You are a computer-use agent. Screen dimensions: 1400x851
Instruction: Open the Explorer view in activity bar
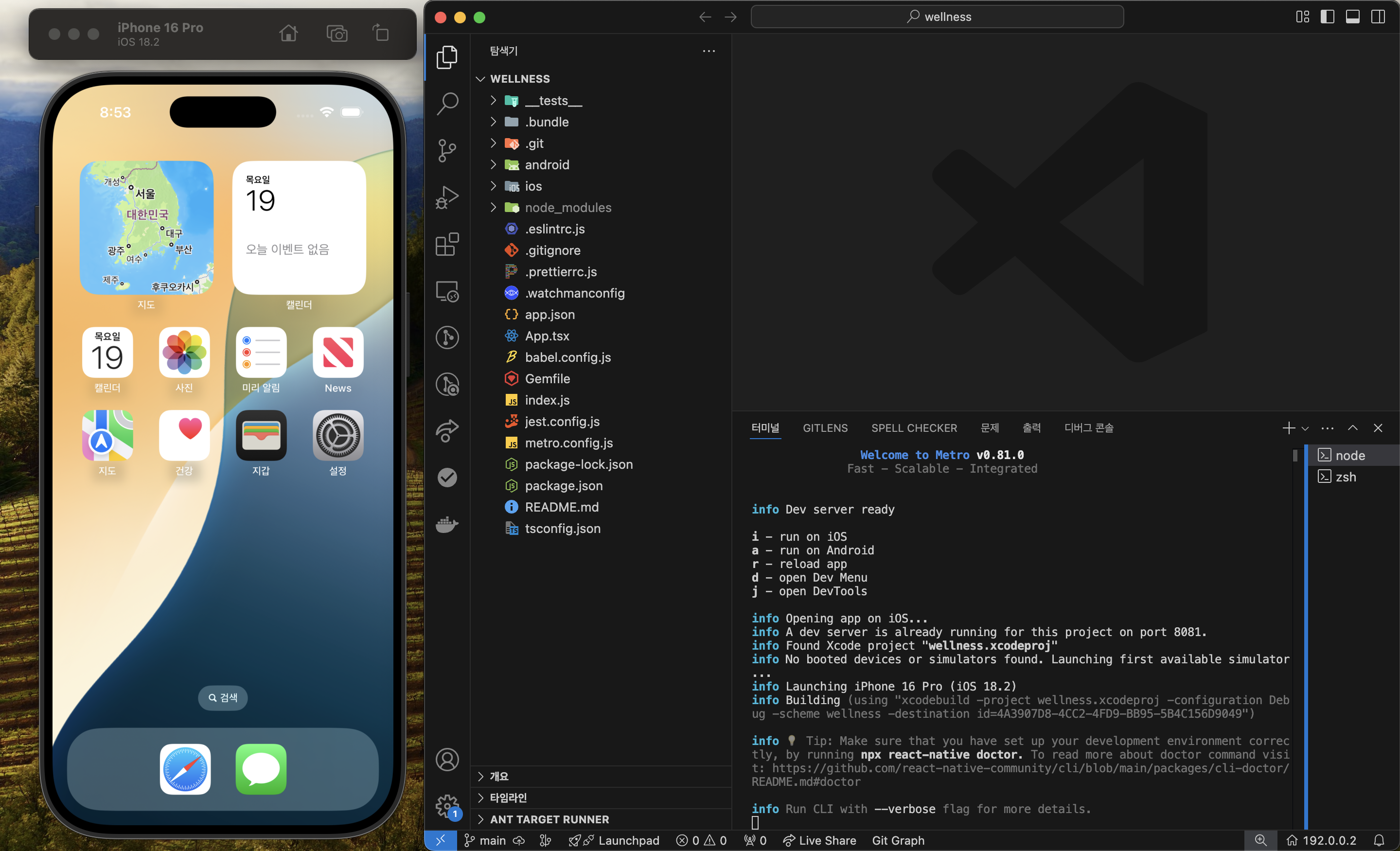(x=447, y=57)
